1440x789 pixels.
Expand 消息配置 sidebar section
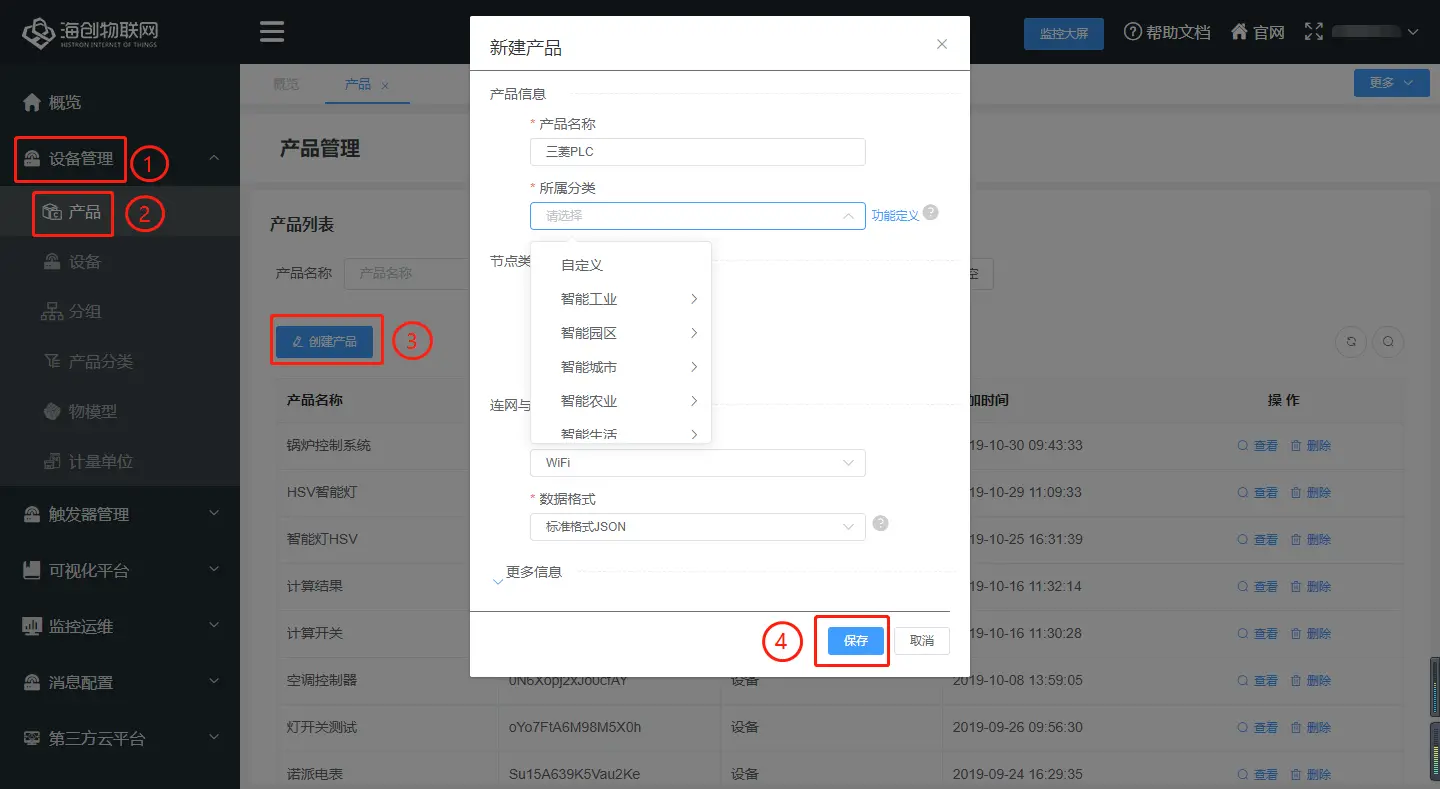tap(120, 682)
